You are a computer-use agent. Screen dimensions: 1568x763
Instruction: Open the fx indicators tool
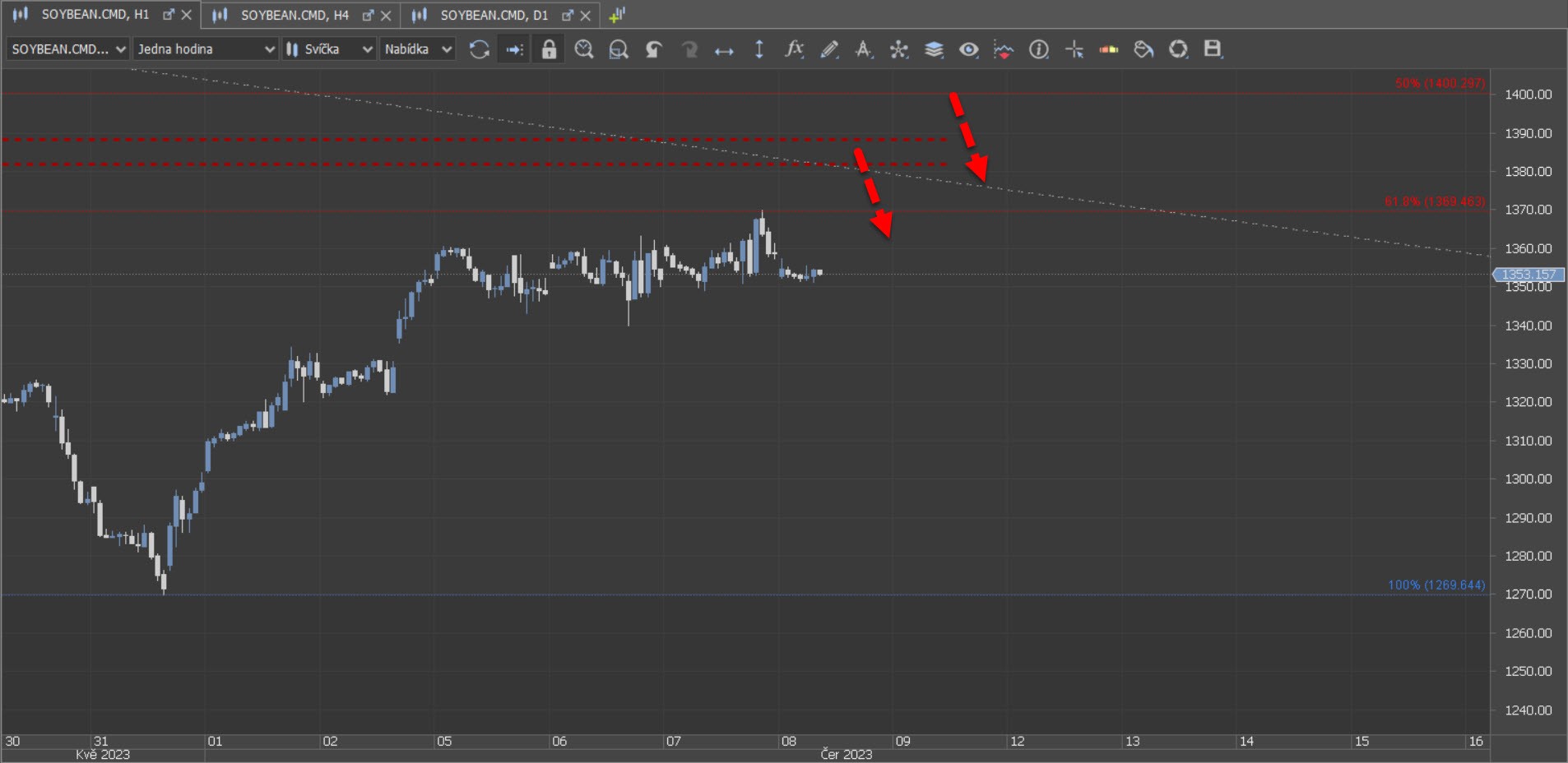[x=793, y=49]
